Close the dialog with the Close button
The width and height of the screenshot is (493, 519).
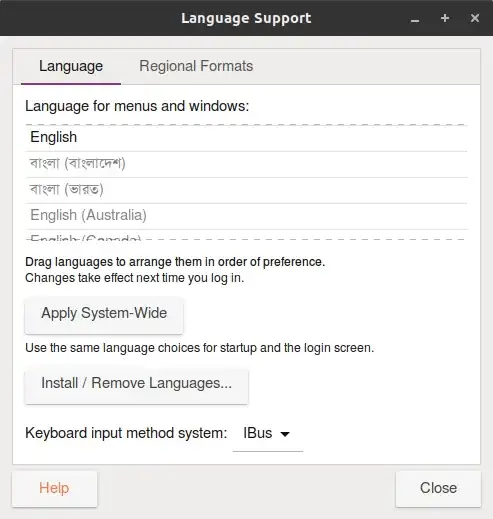[x=438, y=489]
